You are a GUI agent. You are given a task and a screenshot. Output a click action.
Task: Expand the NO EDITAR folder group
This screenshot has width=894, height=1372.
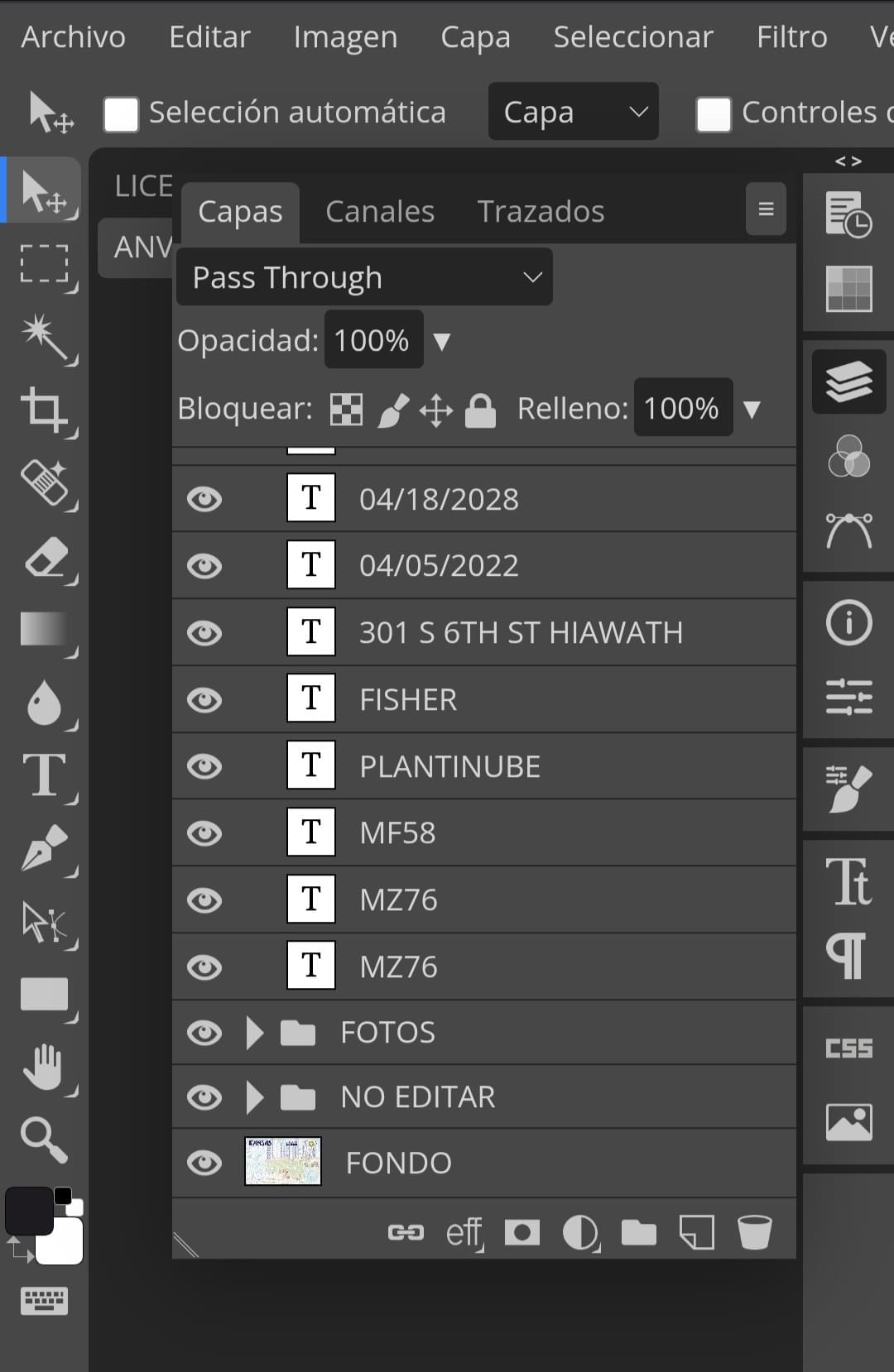pos(255,1097)
